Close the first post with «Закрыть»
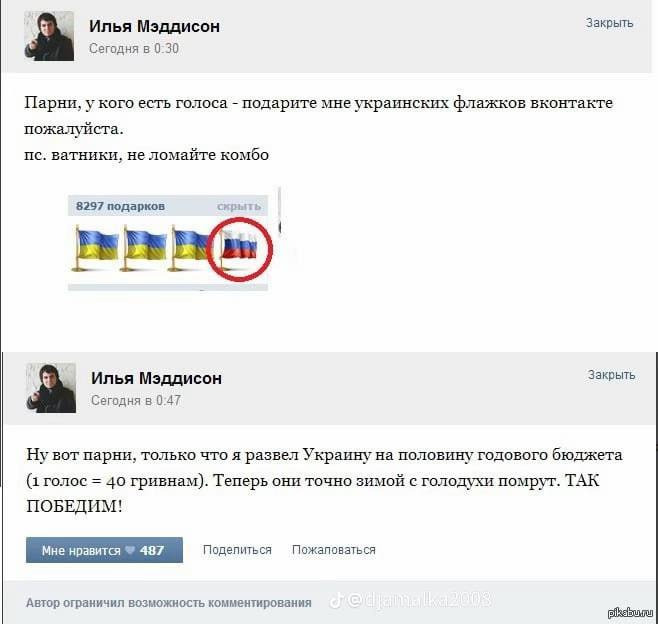 609,23
